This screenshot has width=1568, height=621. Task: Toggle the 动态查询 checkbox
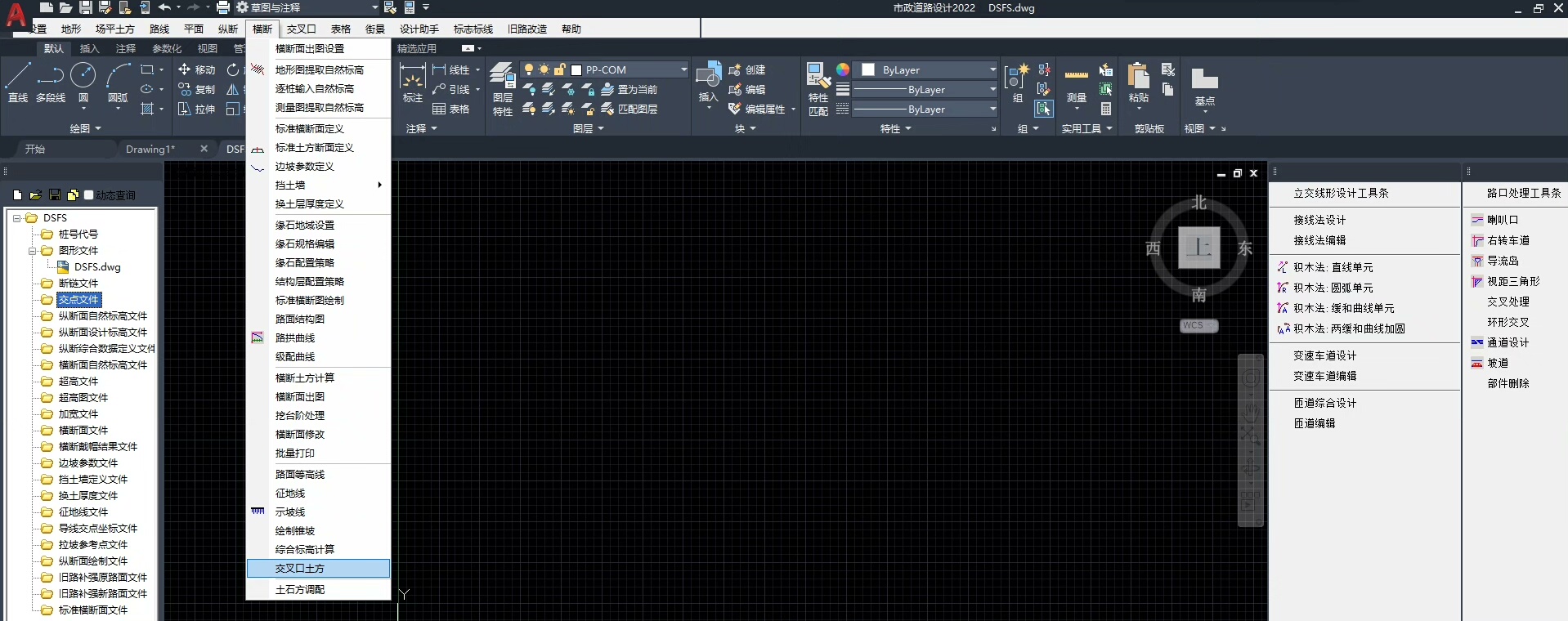89,195
